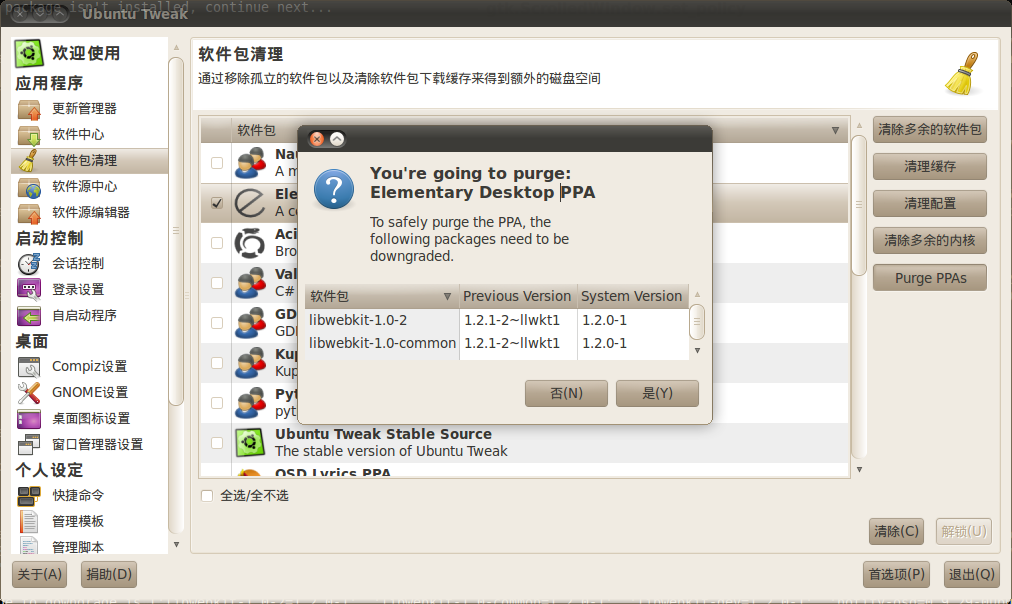The width and height of the screenshot is (1012, 604).
Task: Click the main package list scrollbar thumb
Action: 859,205
